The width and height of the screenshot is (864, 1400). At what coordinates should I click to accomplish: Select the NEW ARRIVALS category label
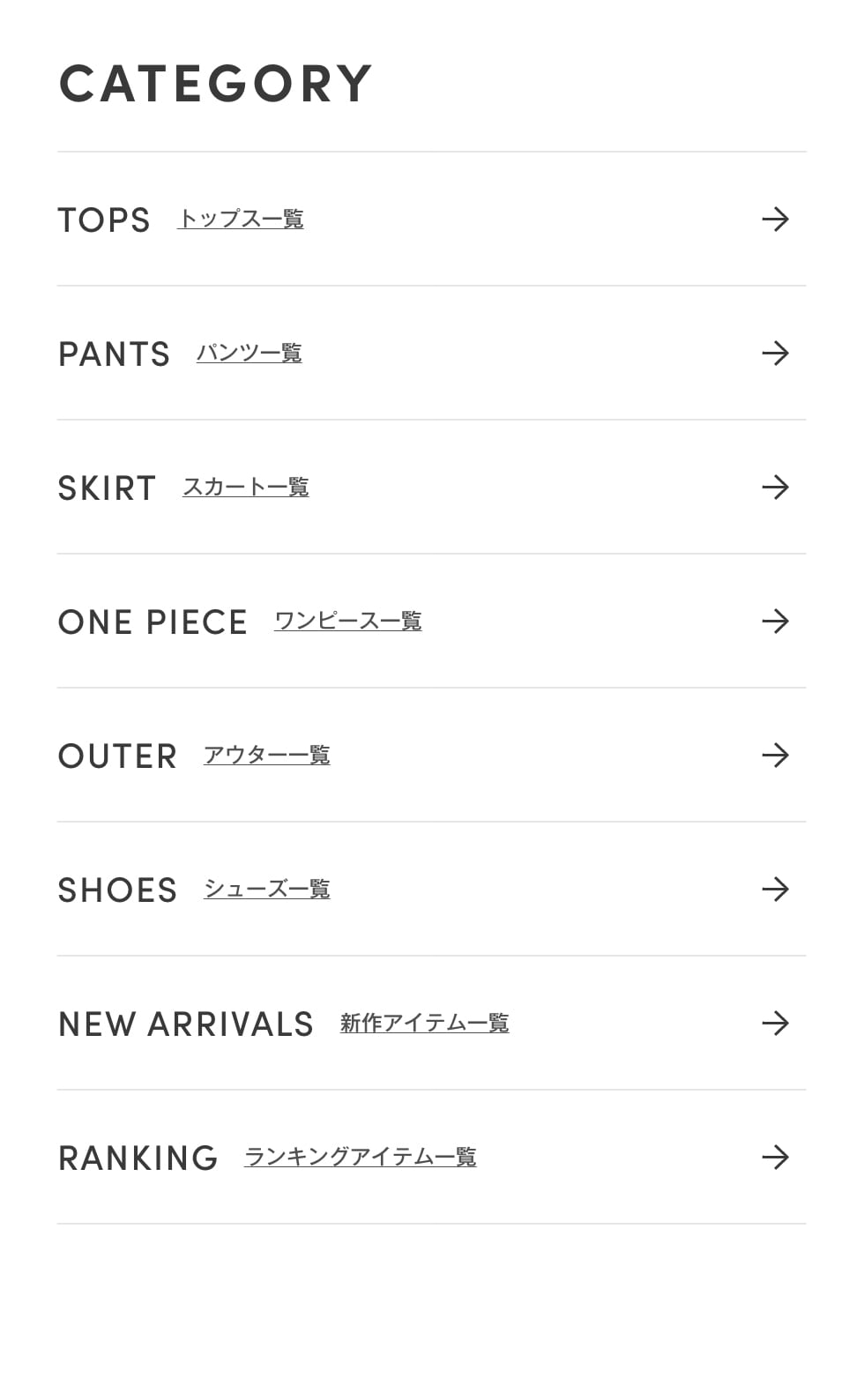186,1024
